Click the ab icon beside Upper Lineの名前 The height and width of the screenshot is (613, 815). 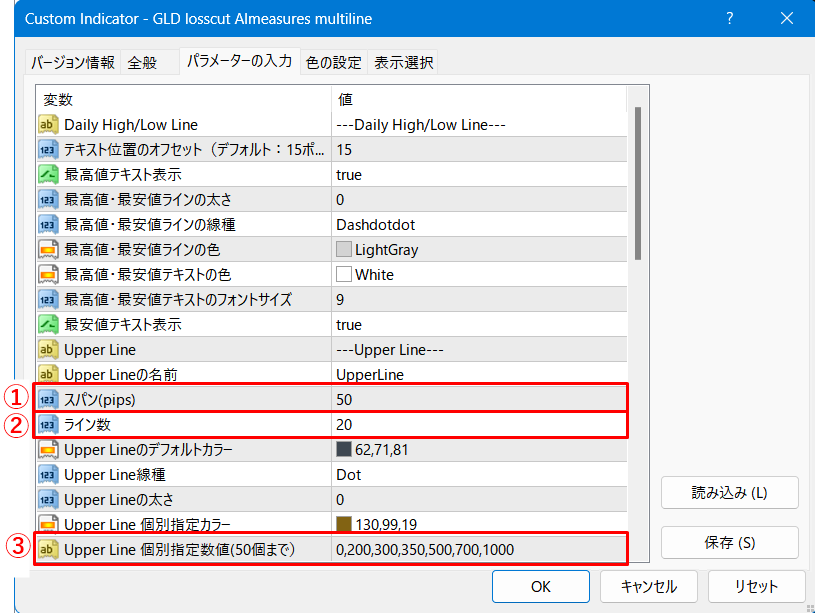pyautogui.click(x=48, y=375)
